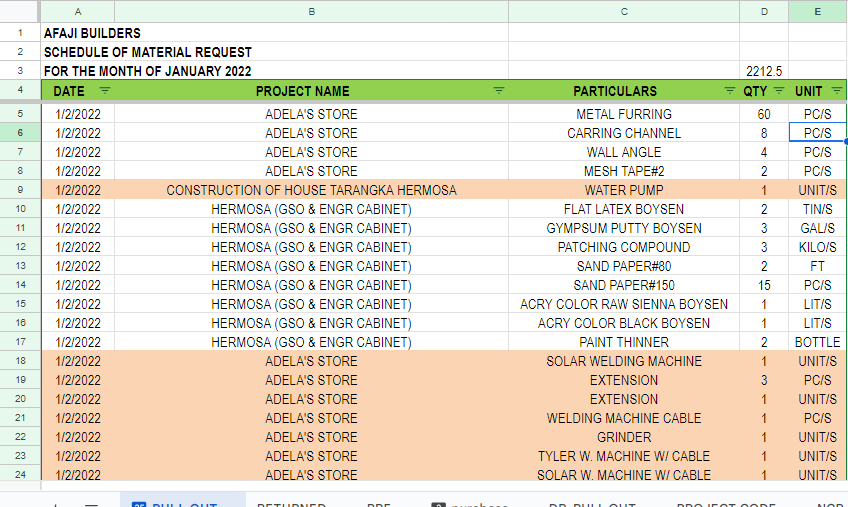Select the cell showing 2212.5
Screen dimensions: 848x507
764,71
